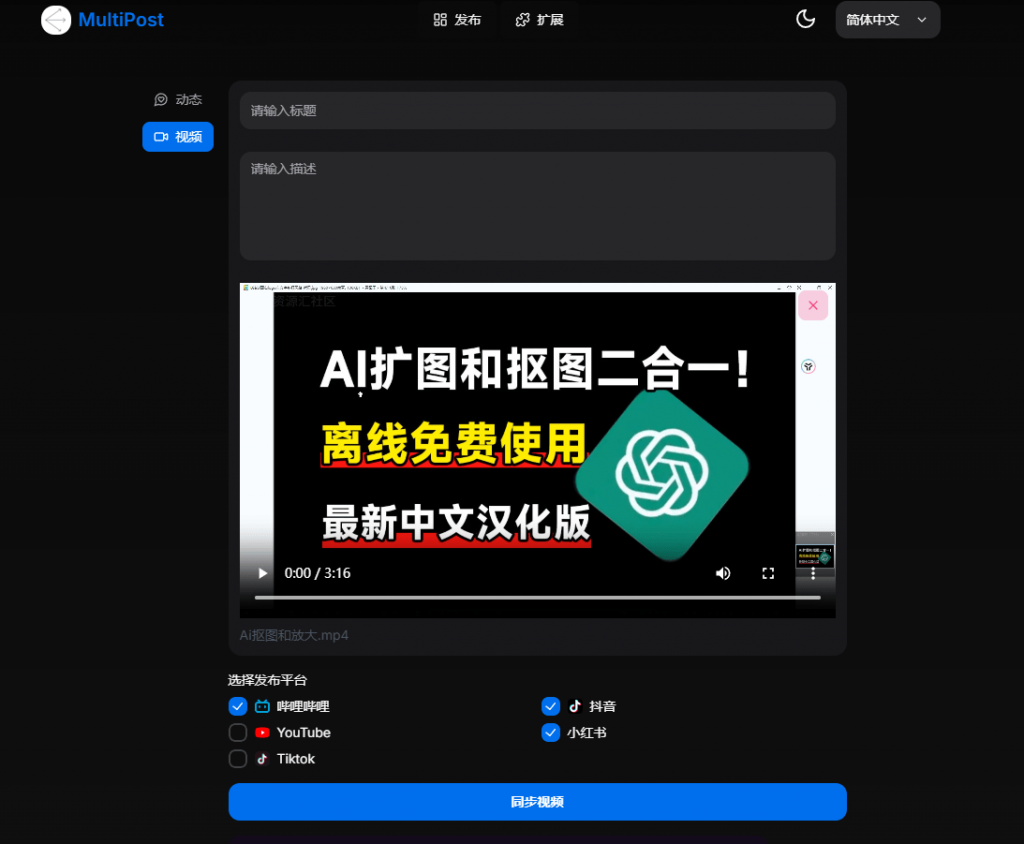This screenshot has height=844, width=1024.
Task: Open the 发布 publish menu
Action: click(457, 20)
